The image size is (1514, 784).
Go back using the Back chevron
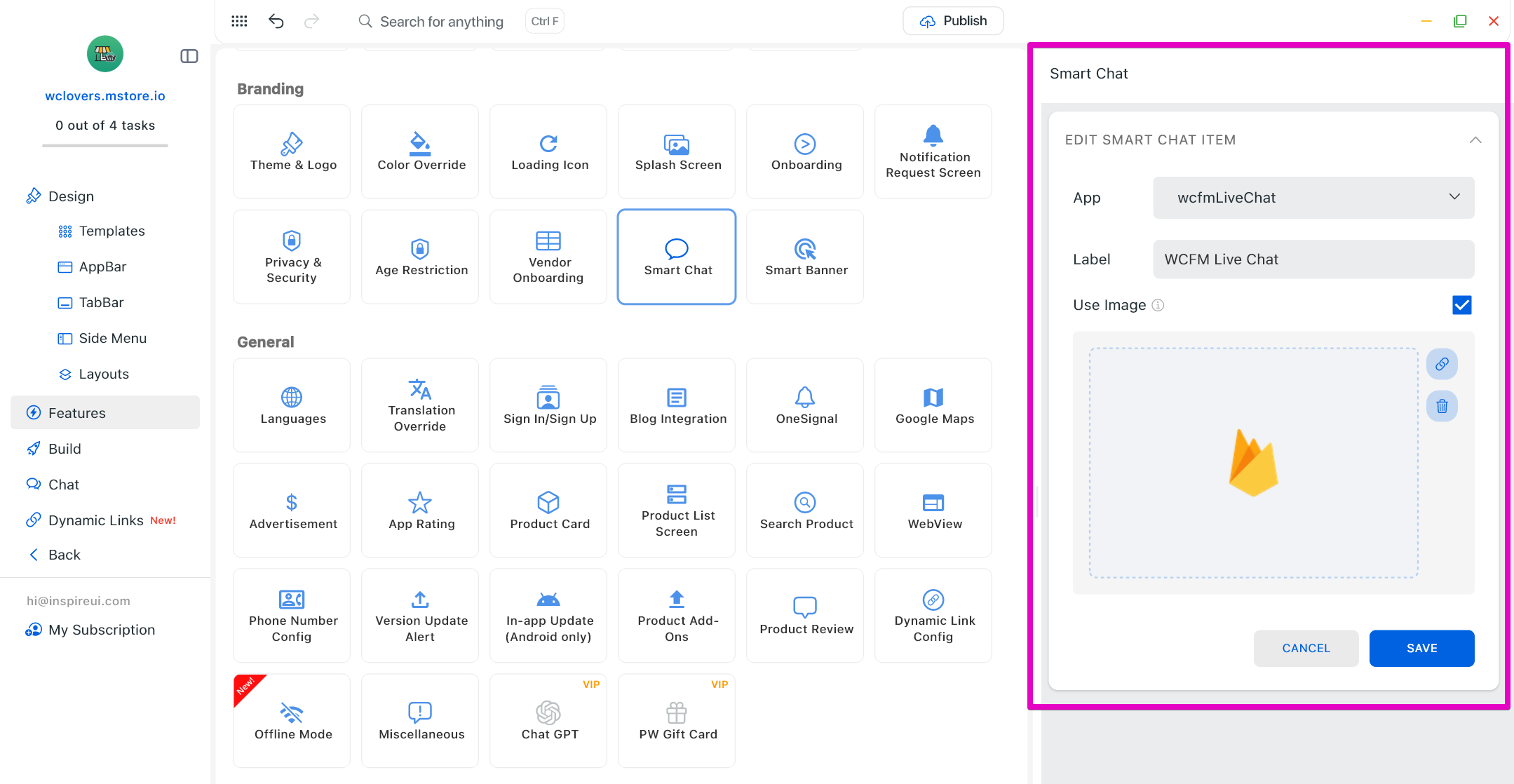(33, 555)
